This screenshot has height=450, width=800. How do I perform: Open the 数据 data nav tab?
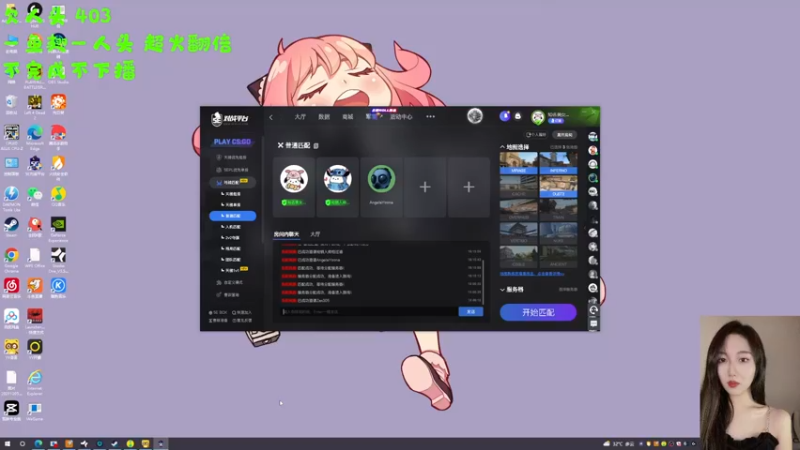(x=324, y=117)
